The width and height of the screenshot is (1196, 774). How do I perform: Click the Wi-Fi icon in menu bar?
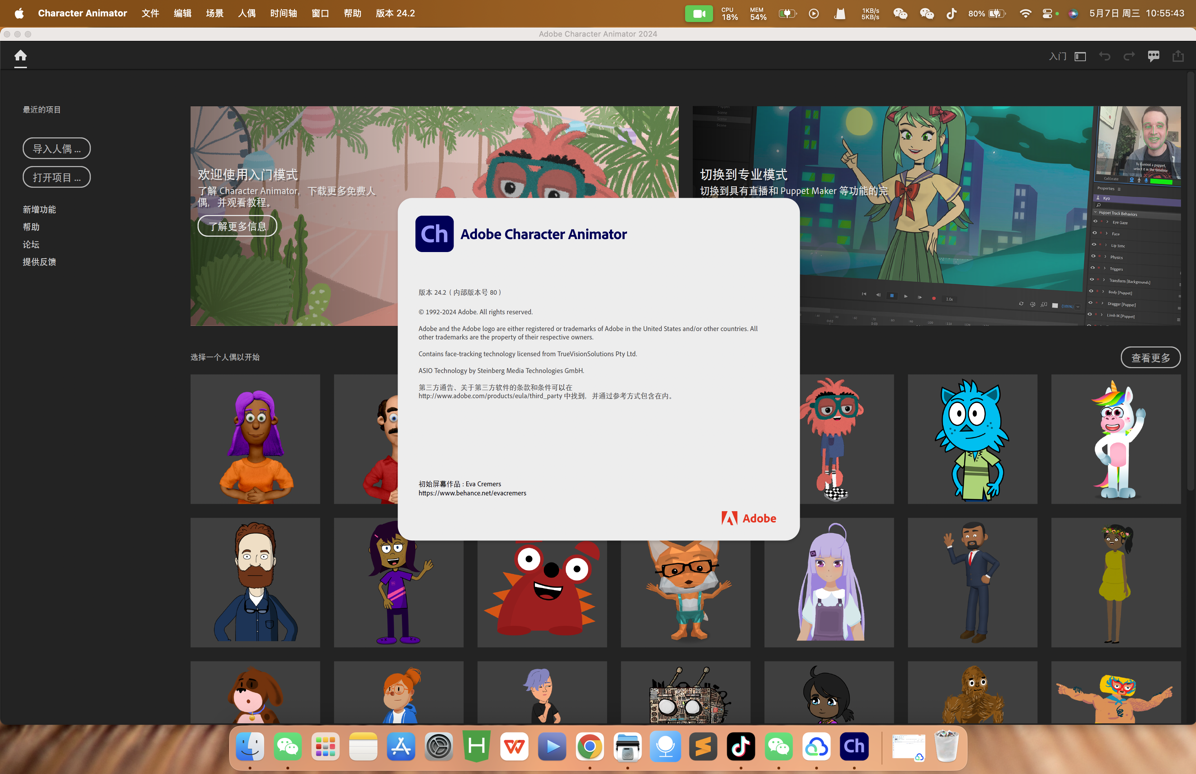click(x=1026, y=13)
